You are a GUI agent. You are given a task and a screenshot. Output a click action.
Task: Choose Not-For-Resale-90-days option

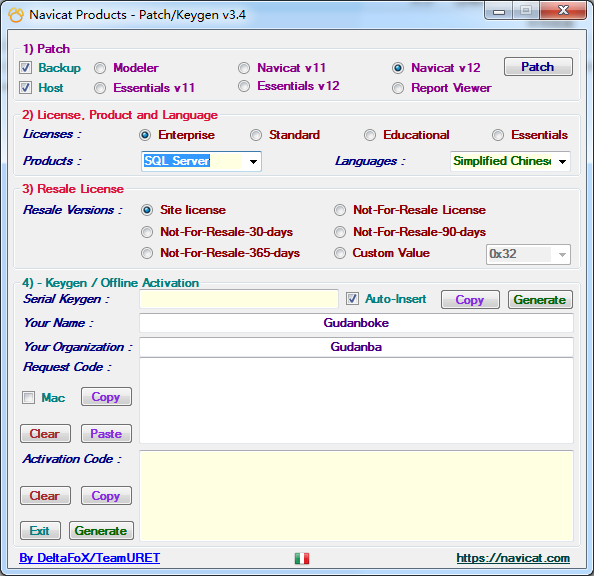[340, 232]
